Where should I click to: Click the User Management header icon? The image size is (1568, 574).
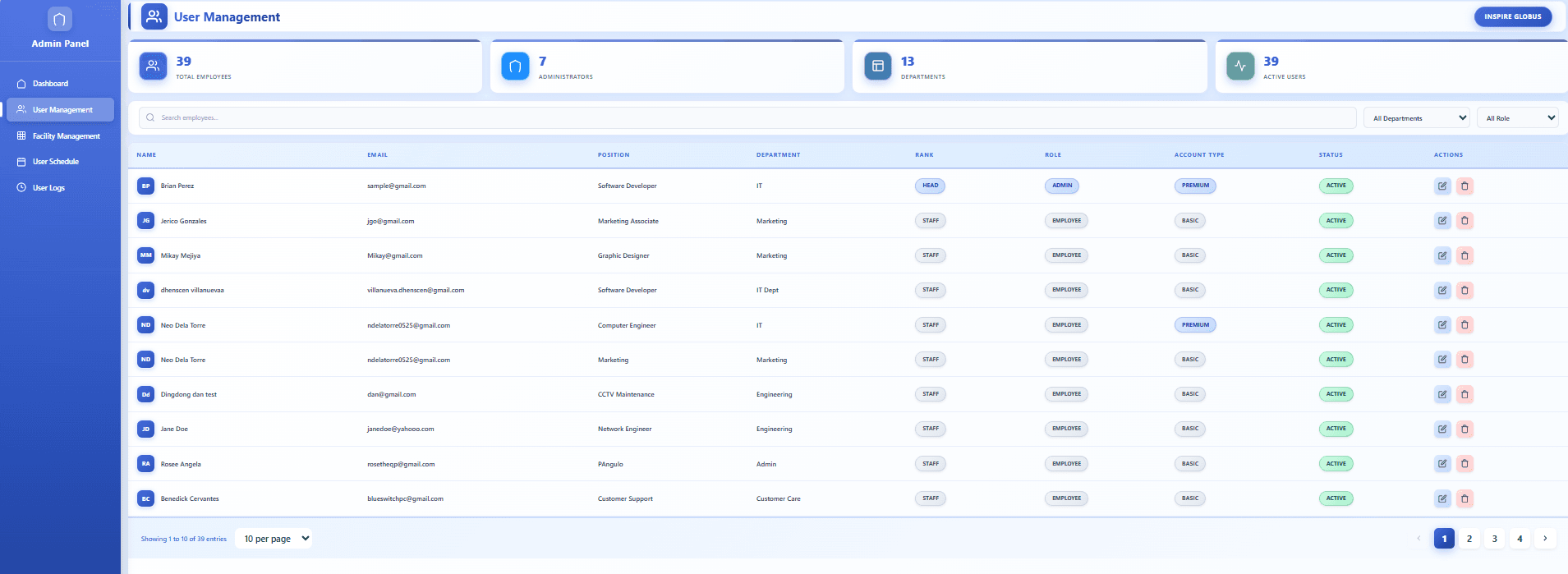coord(154,16)
